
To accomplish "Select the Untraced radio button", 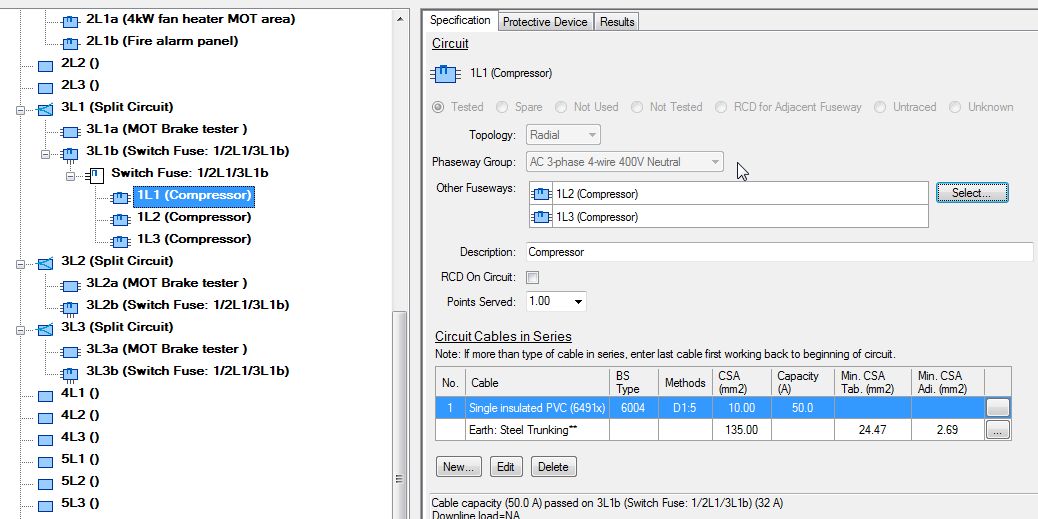I will [880, 107].
